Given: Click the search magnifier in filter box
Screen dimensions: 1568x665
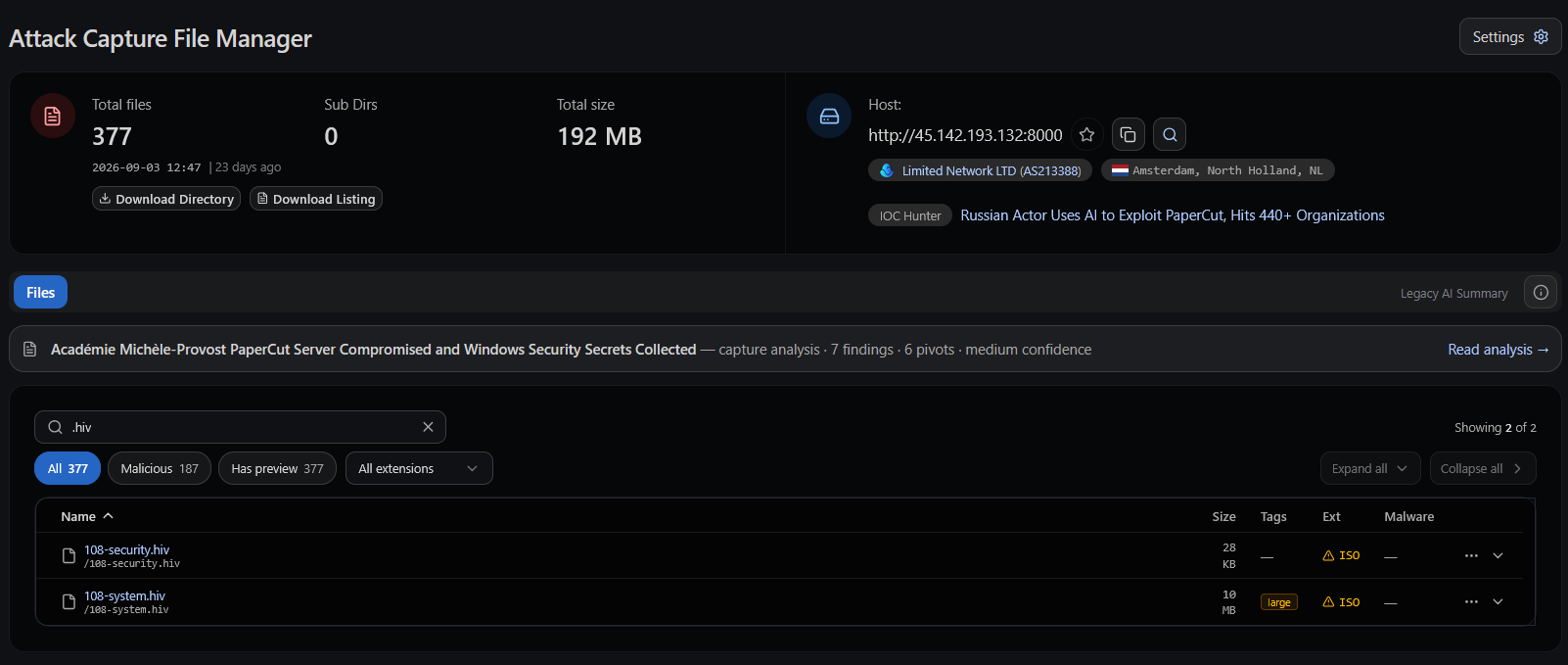Looking at the screenshot, I should (x=56, y=427).
